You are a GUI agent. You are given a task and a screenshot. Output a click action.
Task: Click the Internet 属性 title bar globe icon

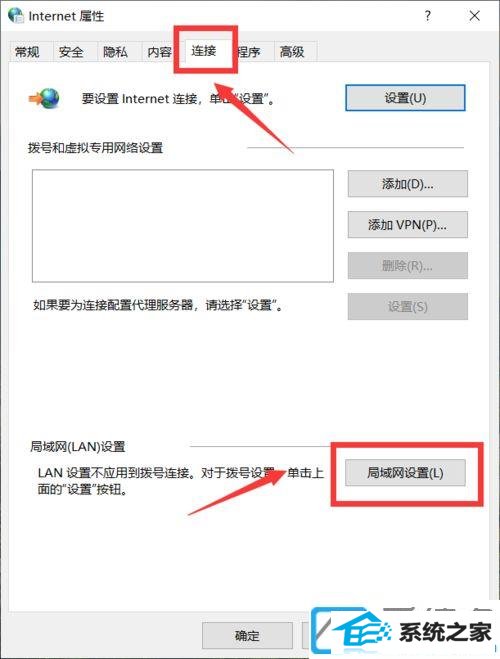[x=16, y=15]
